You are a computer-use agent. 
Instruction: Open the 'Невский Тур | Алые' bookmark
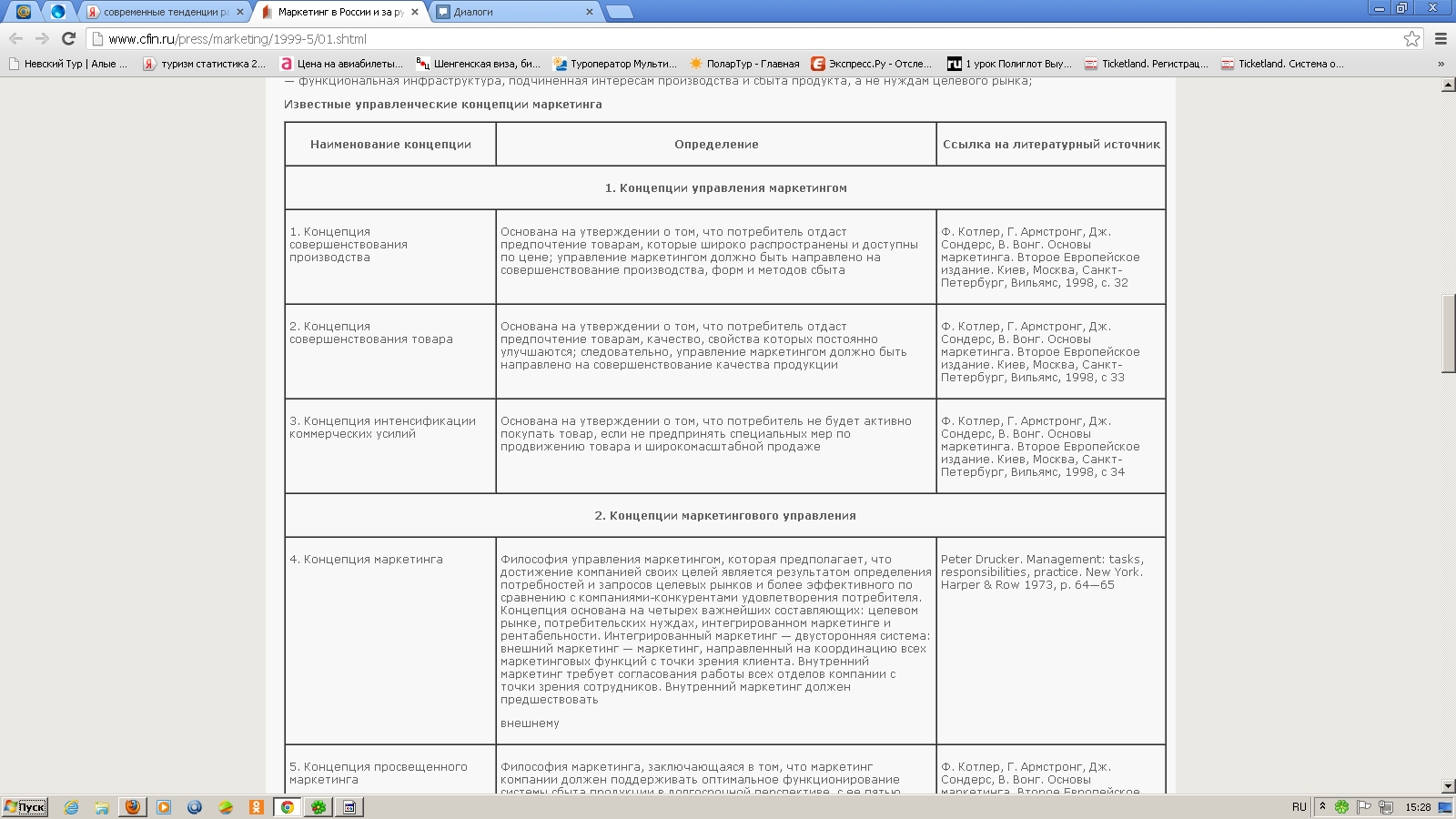pyautogui.click(x=68, y=64)
